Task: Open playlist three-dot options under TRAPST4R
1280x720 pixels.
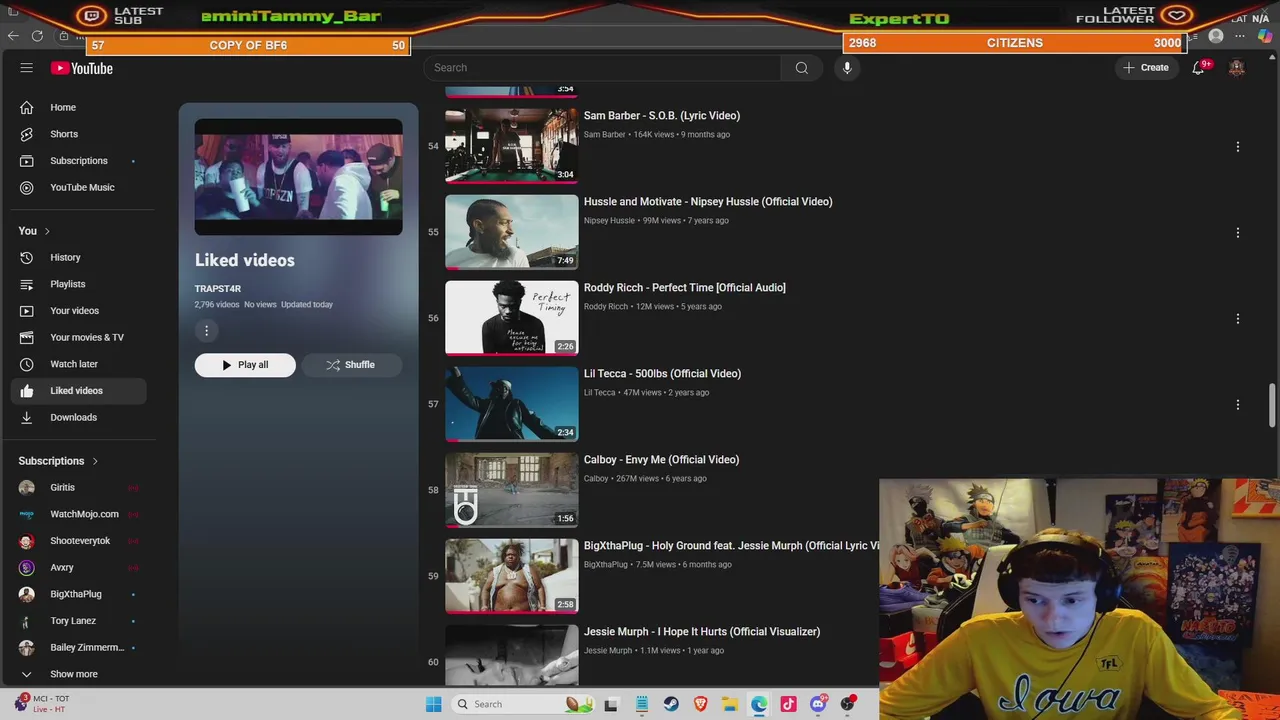Action: pyautogui.click(x=207, y=331)
